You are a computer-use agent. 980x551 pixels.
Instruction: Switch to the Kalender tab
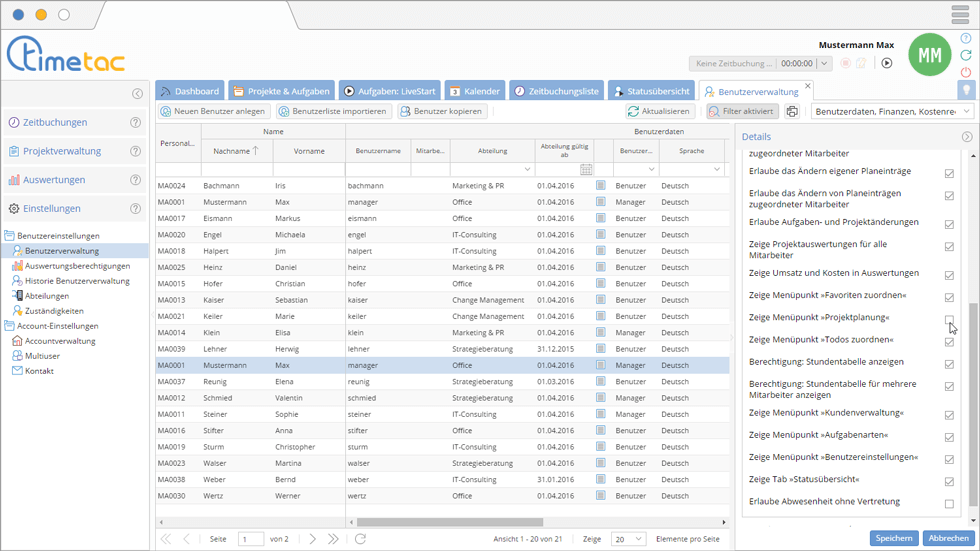[x=474, y=91]
